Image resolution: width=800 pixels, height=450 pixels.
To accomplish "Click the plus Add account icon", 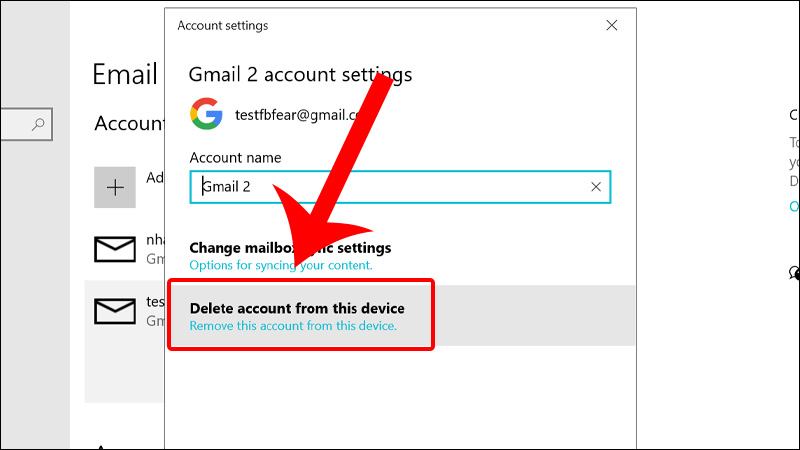I will pyautogui.click(x=115, y=187).
